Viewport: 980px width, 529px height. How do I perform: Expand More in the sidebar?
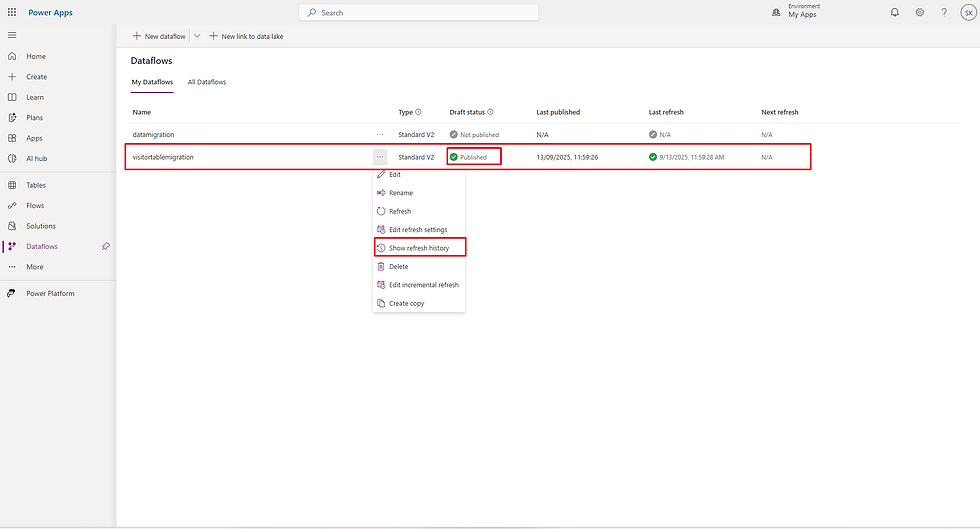coord(34,267)
